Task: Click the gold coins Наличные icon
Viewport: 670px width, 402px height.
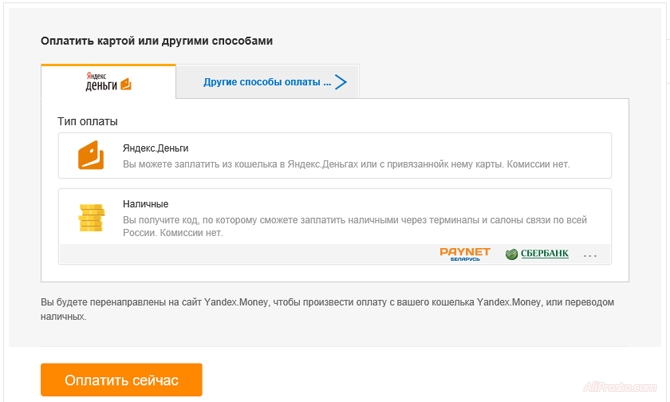Action: tap(91, 216)
